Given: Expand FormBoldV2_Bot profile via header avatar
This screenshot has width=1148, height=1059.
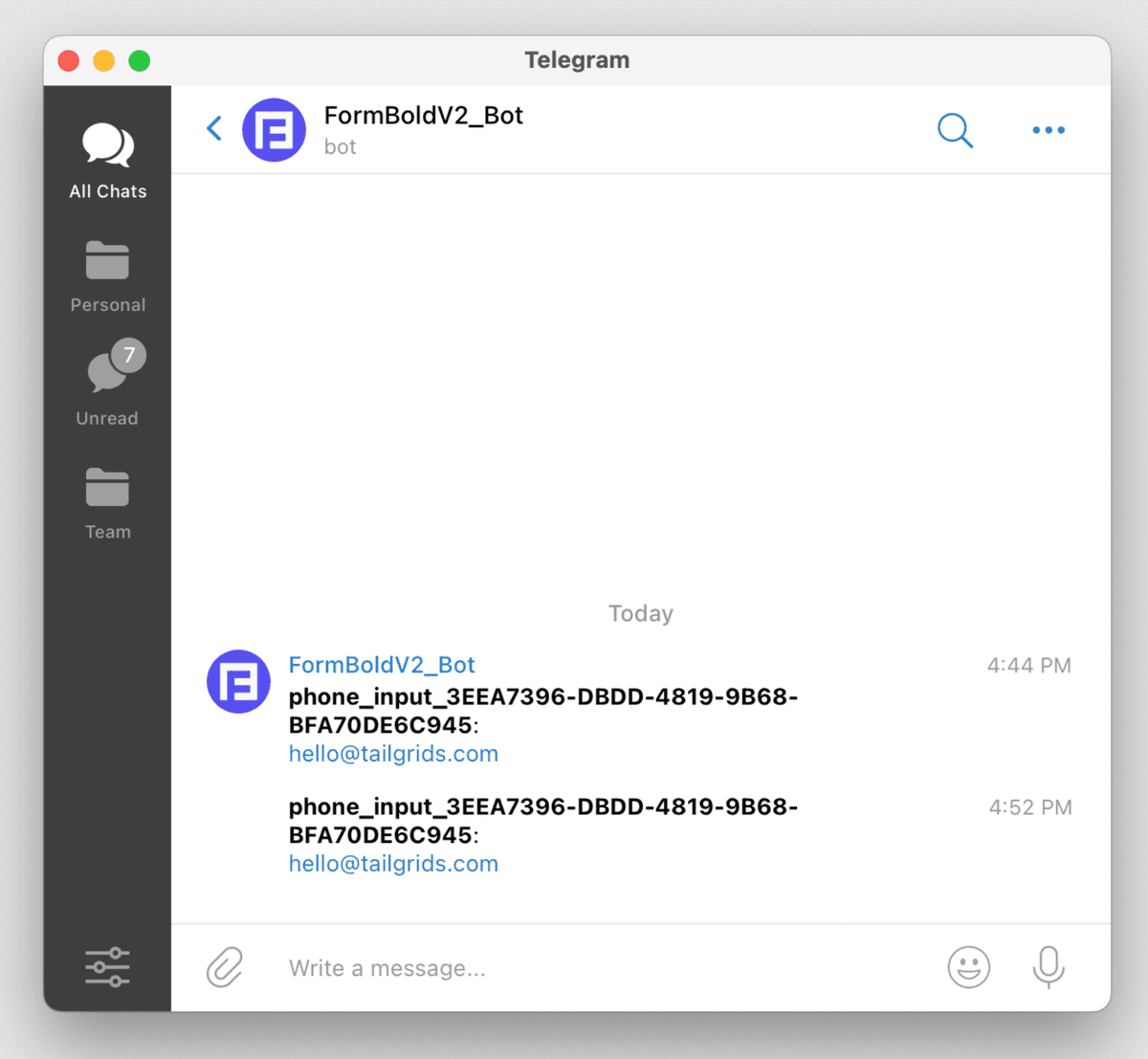Looking at the screenshot, I should tap(274, 129).
